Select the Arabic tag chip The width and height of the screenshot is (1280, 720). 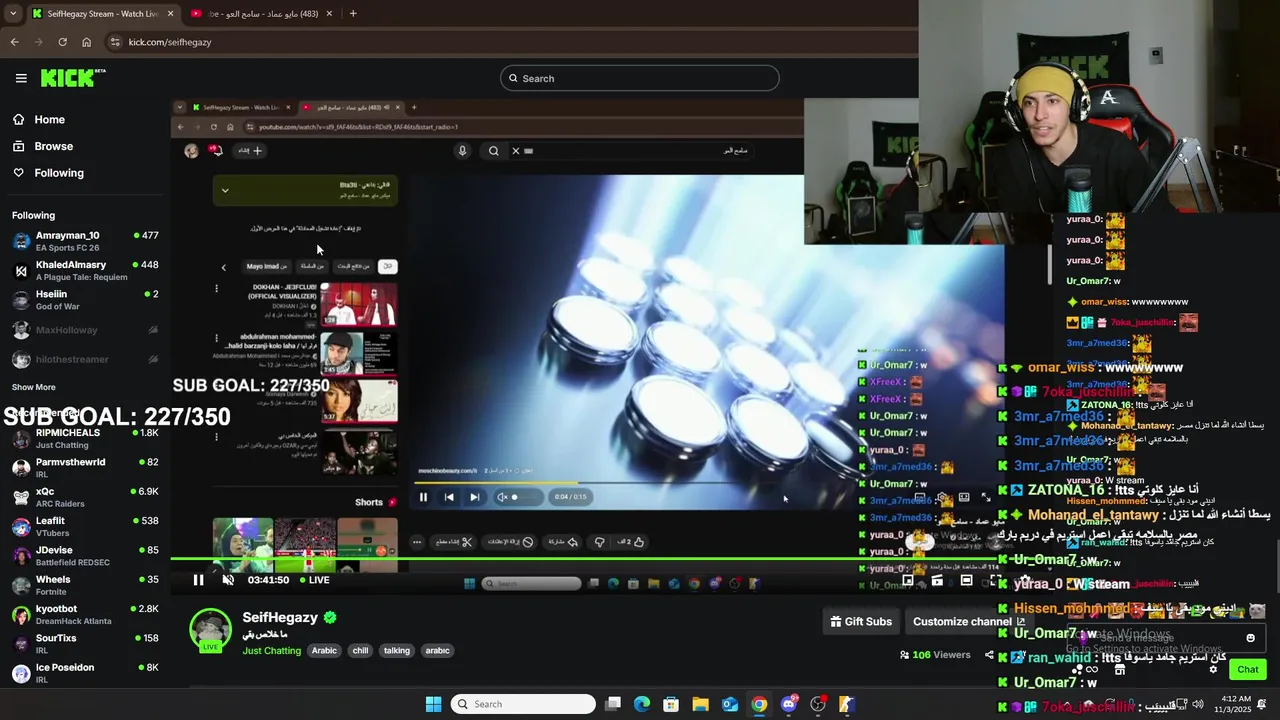(324, 651)
